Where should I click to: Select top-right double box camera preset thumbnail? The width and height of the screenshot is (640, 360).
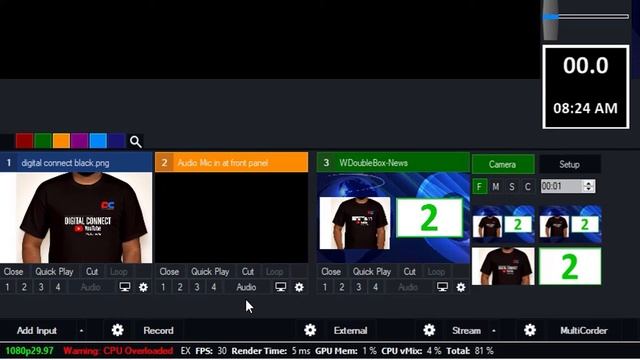(x=570, y=224)
